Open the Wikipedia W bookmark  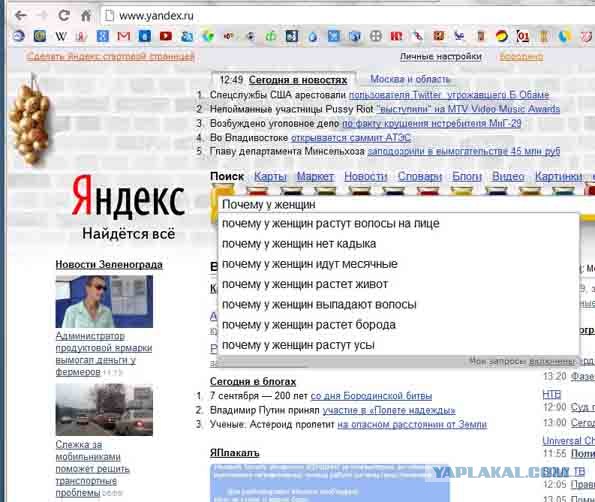[61, 36]
